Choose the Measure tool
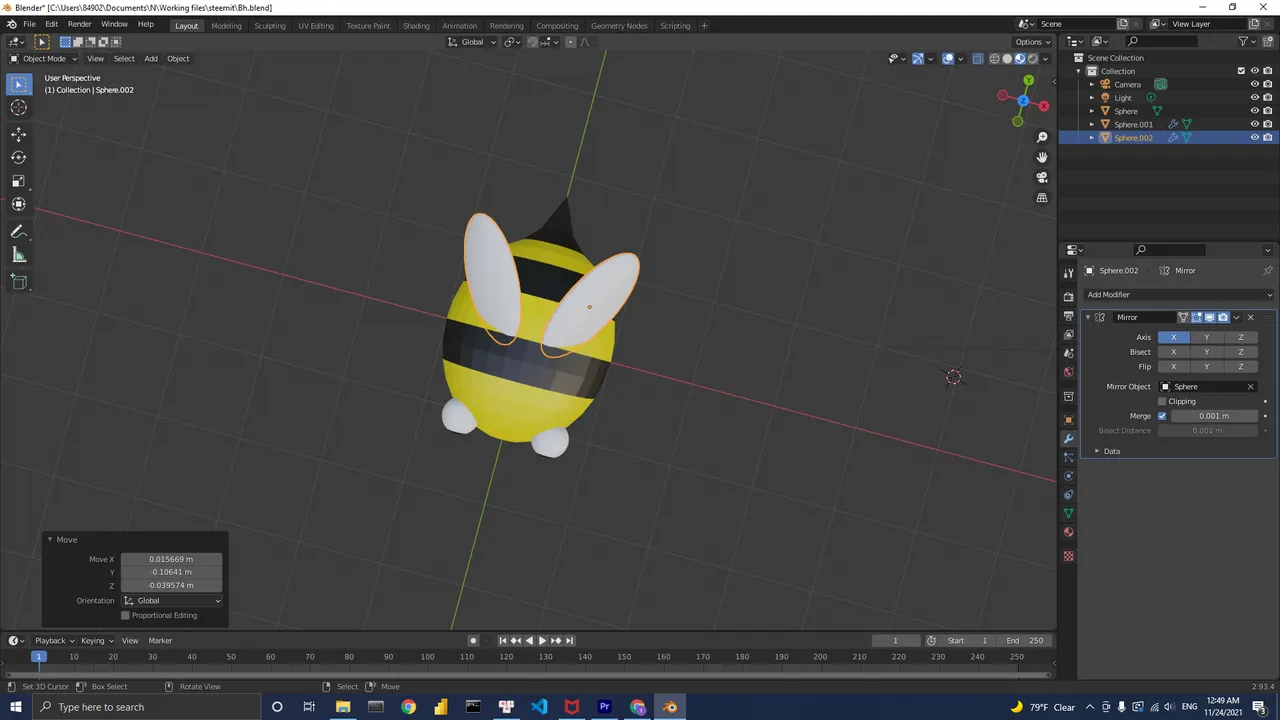The image size is (1280, 720). [x=19, y=256]
